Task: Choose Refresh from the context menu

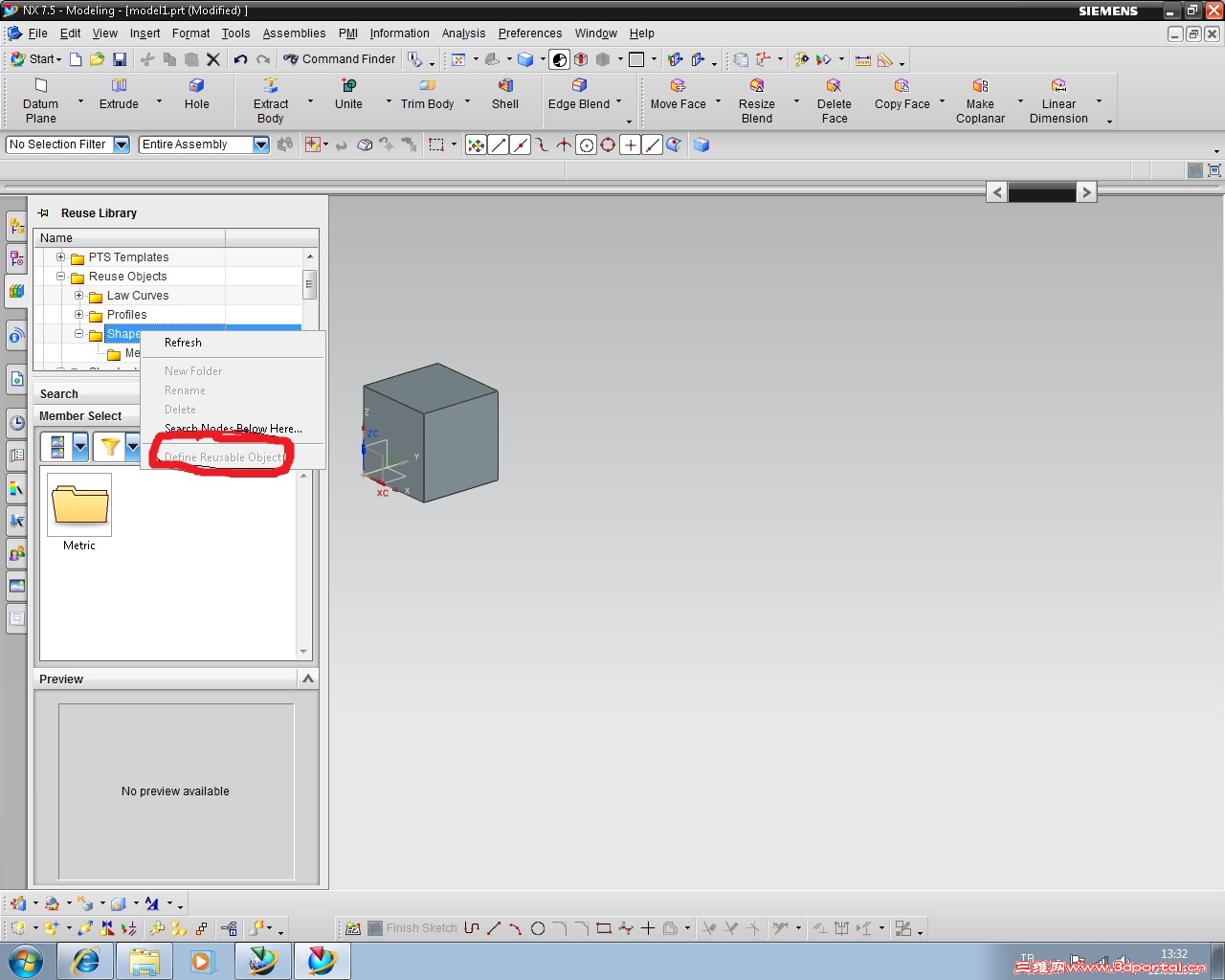Action: 183,343
